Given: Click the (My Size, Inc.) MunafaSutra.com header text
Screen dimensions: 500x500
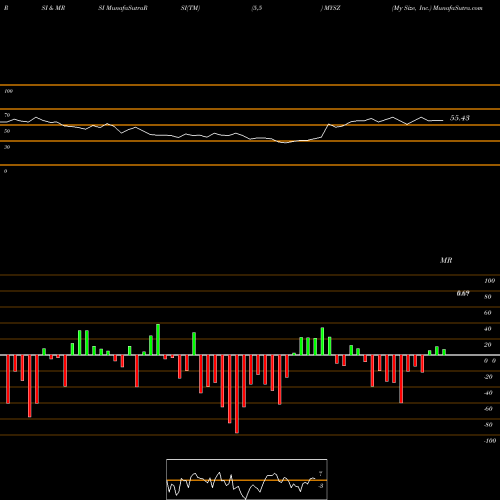Looking at the screenshot, I should point(437,8).
